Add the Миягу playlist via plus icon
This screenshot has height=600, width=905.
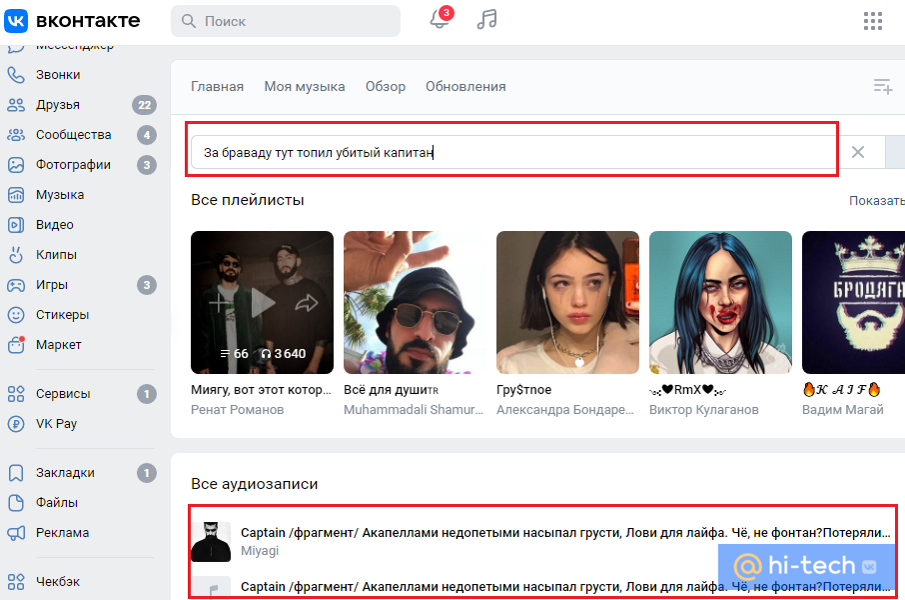click(x=218, y=302)
